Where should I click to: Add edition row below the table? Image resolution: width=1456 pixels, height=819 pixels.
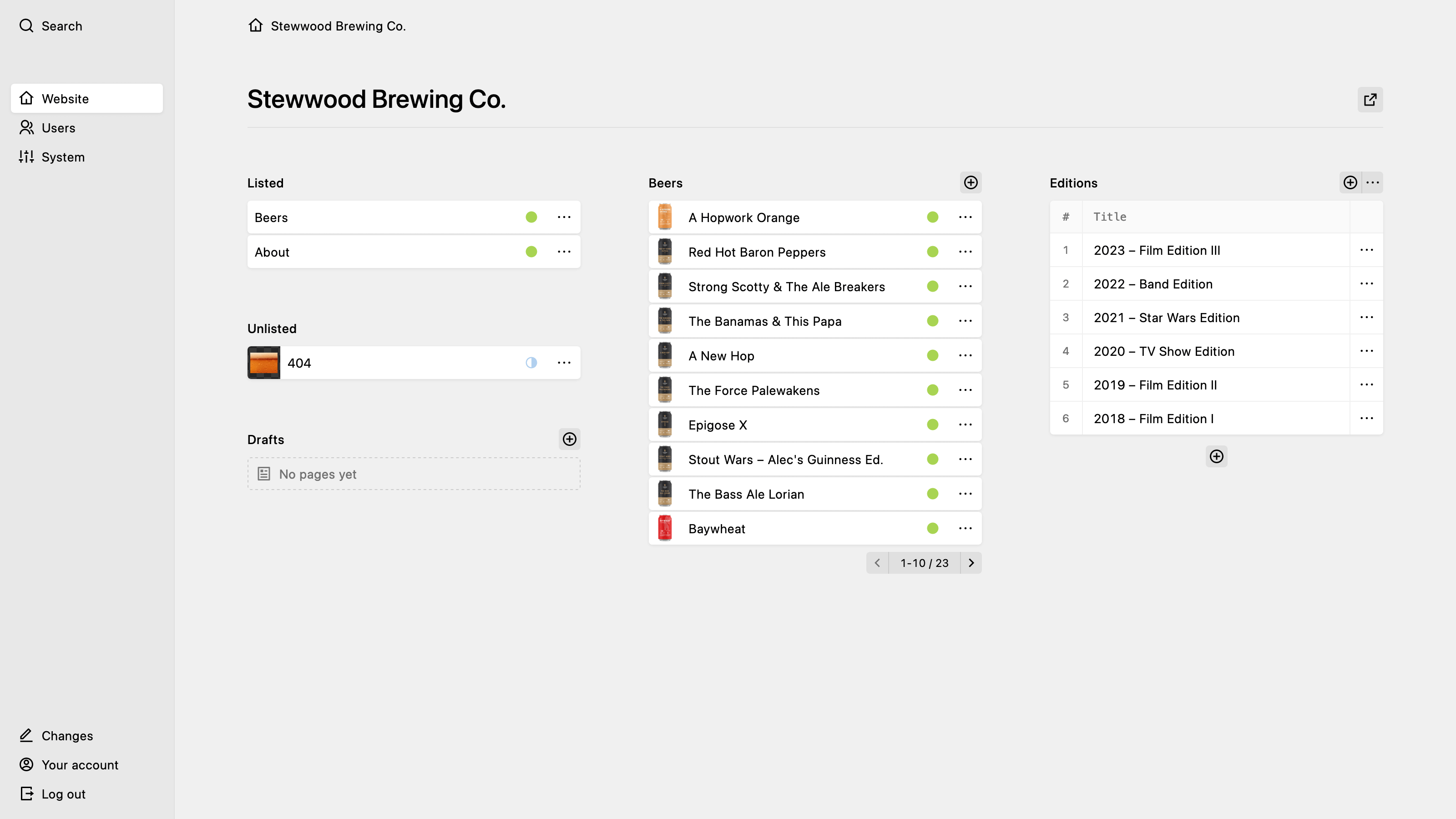[x=1216, y=457]
